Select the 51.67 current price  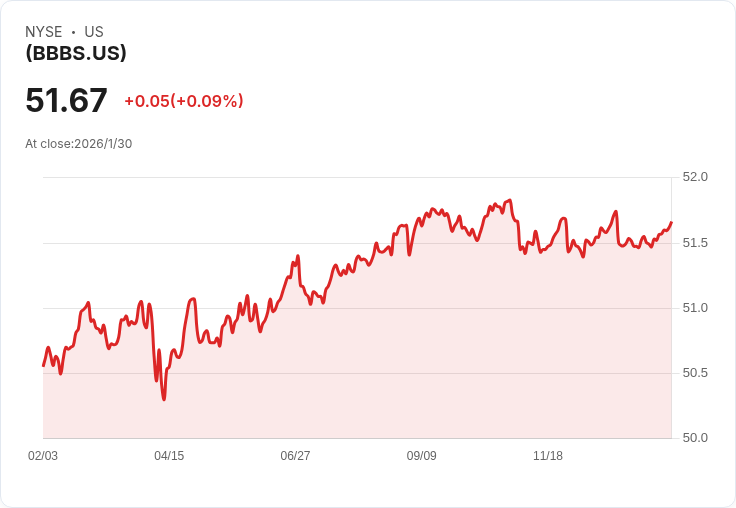[66, 100]
